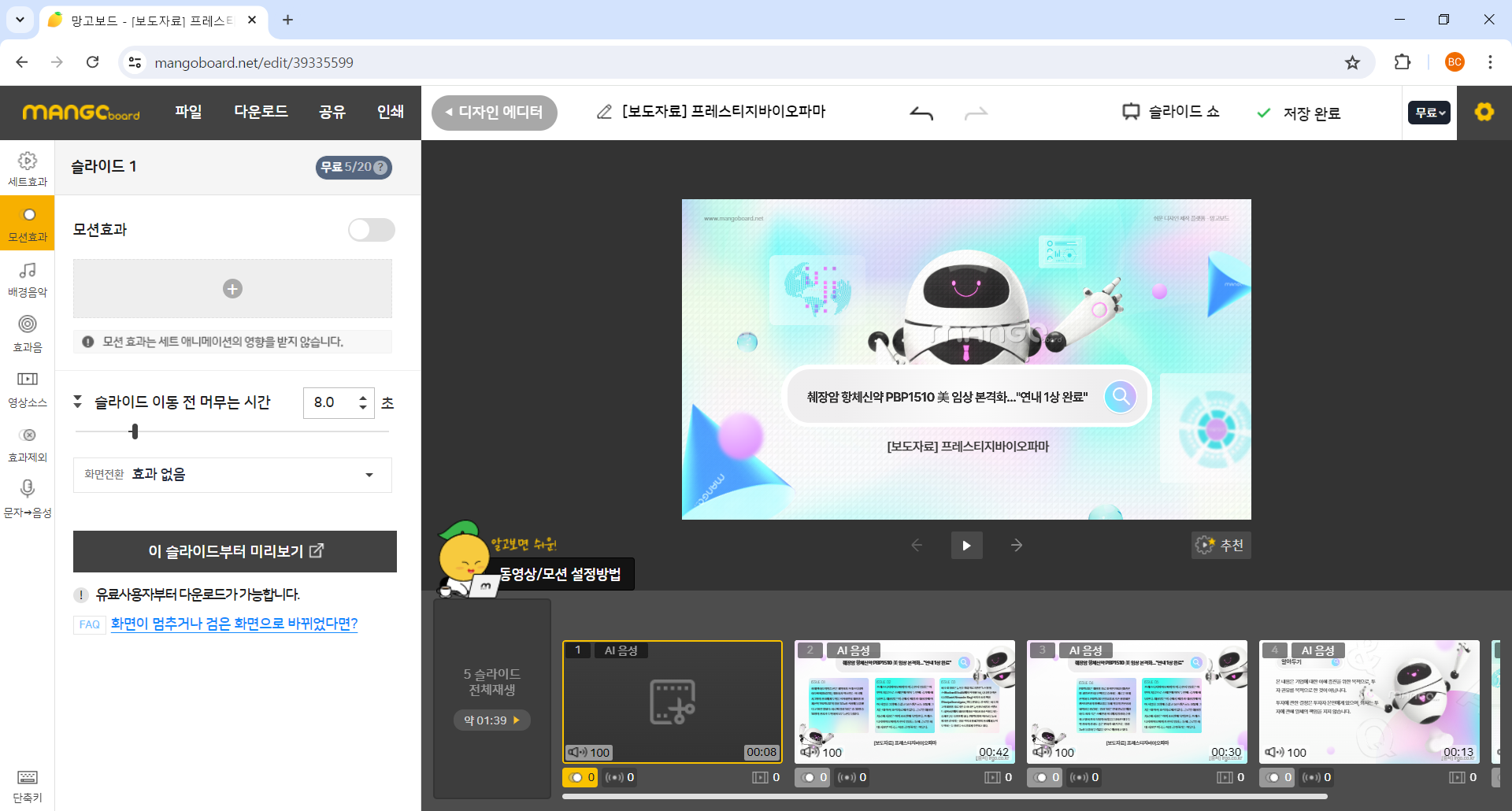Click the magnifier icon in slide preview
Screen dimensions: 1512x811
pos(1120,396)
